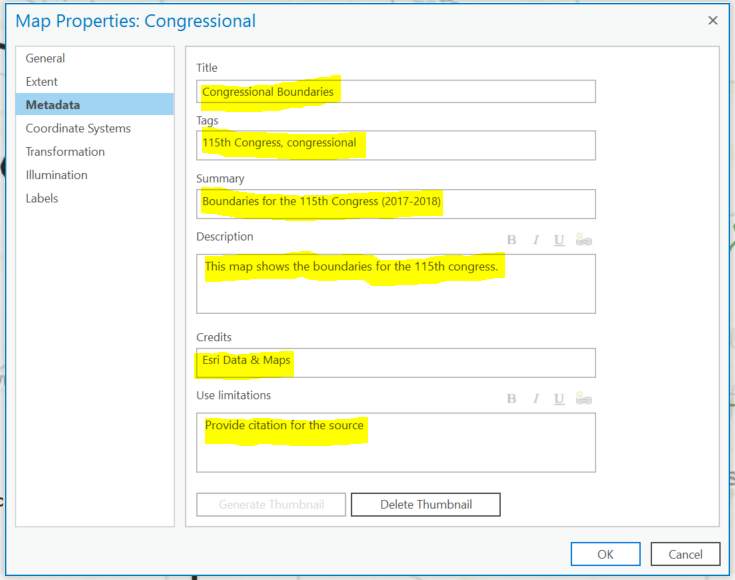Confirm with the OK button
735x580 pixels.
tap(605, 554)
